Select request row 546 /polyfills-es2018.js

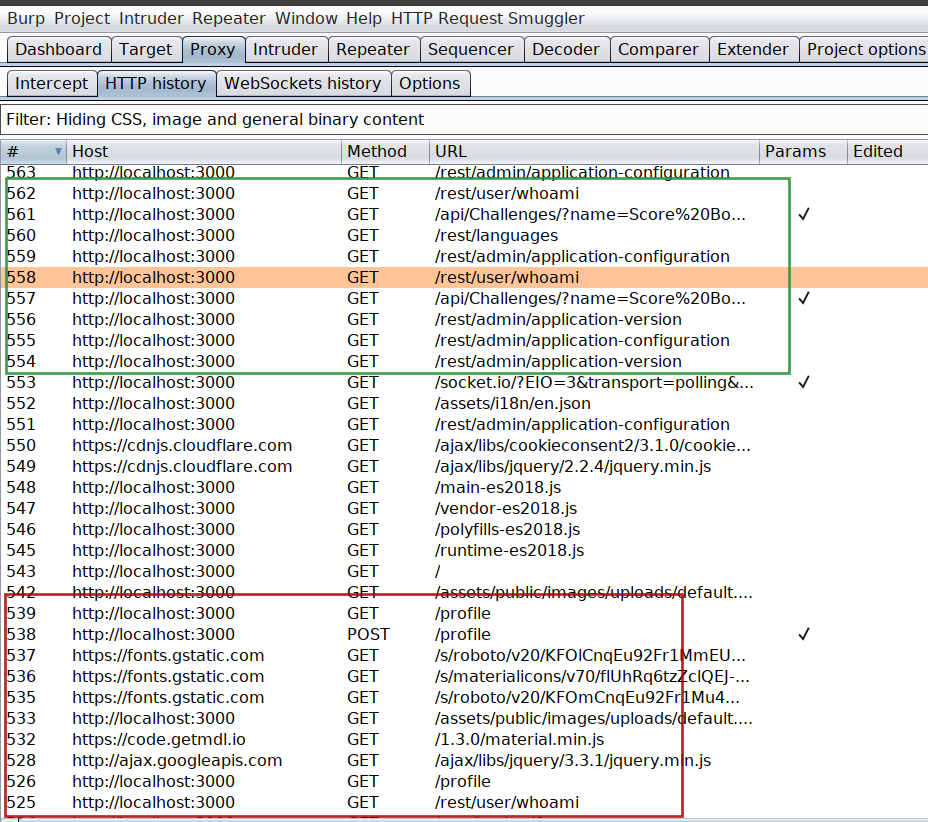pyautogui.click(x=464, y=530)
